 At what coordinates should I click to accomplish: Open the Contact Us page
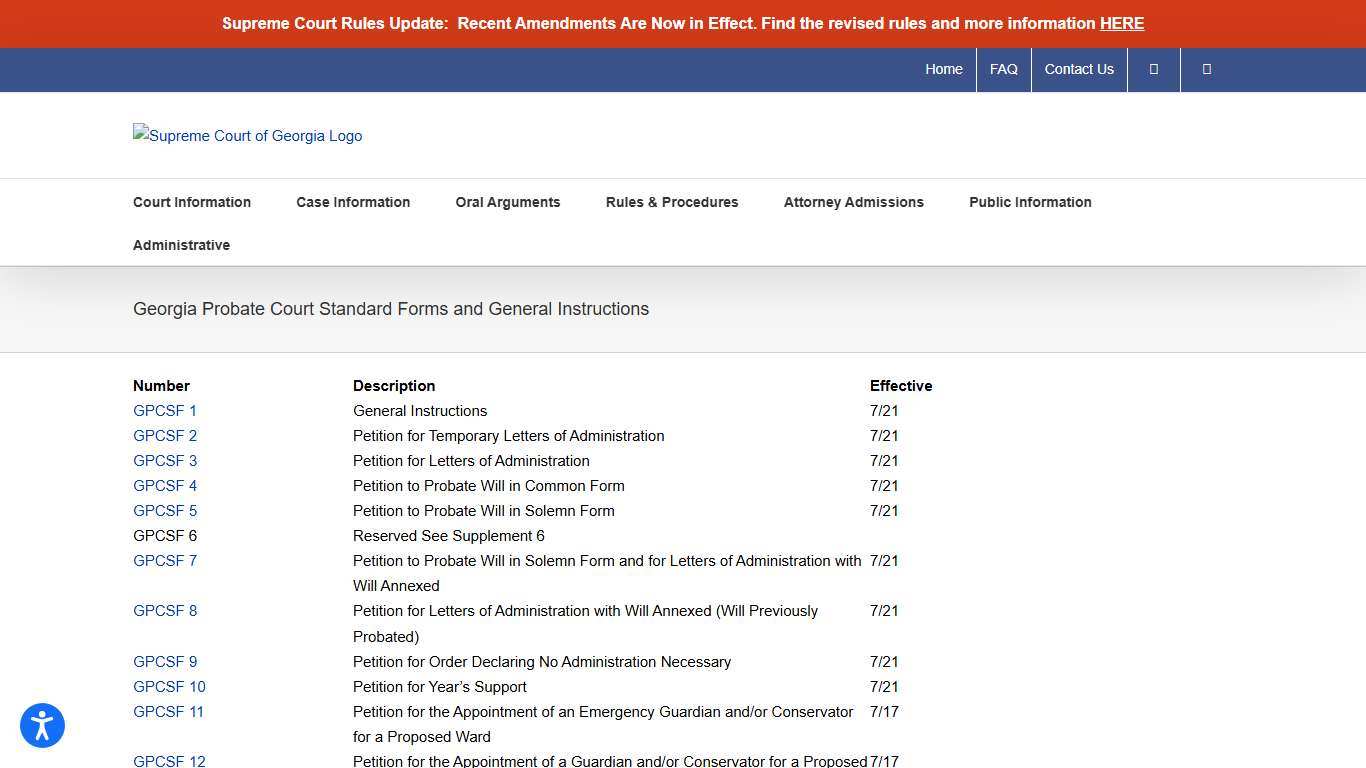coord(1078,69)
